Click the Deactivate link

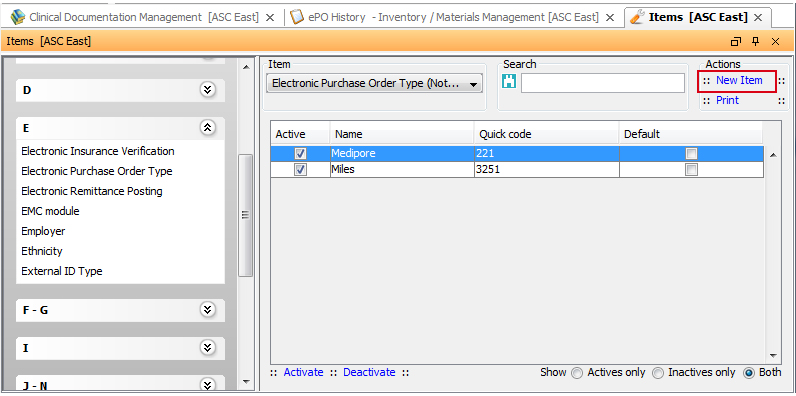369,372
